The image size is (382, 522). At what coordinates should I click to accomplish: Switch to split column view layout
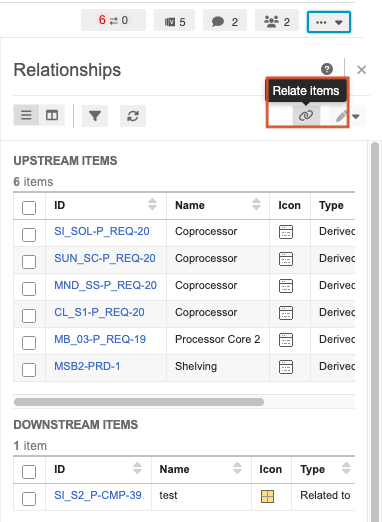(x=52, y=115)
